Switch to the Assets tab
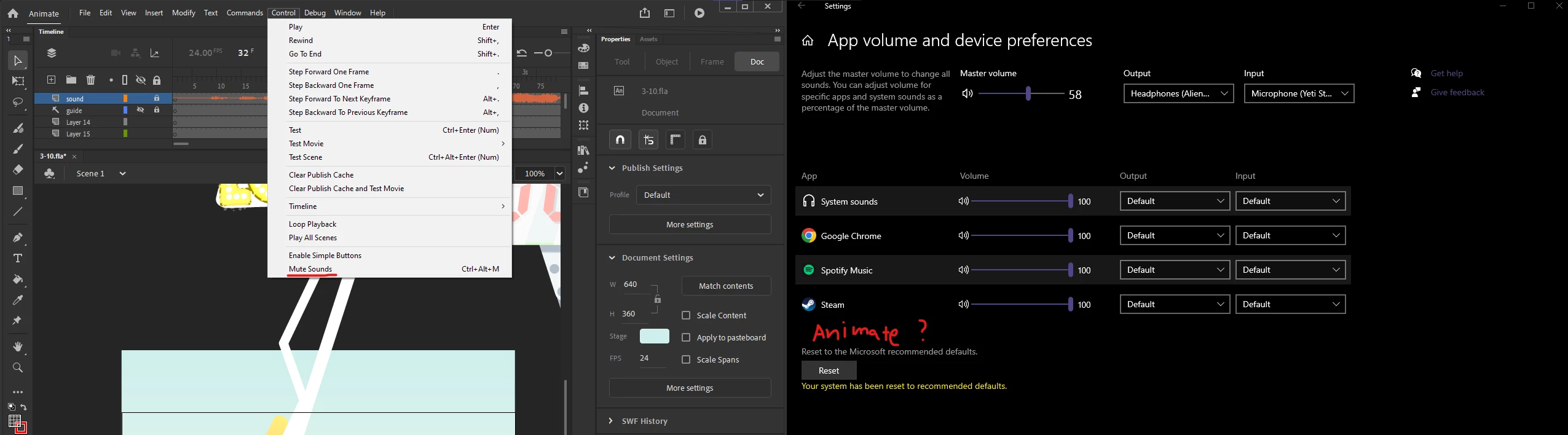 (x=648, y=39)
